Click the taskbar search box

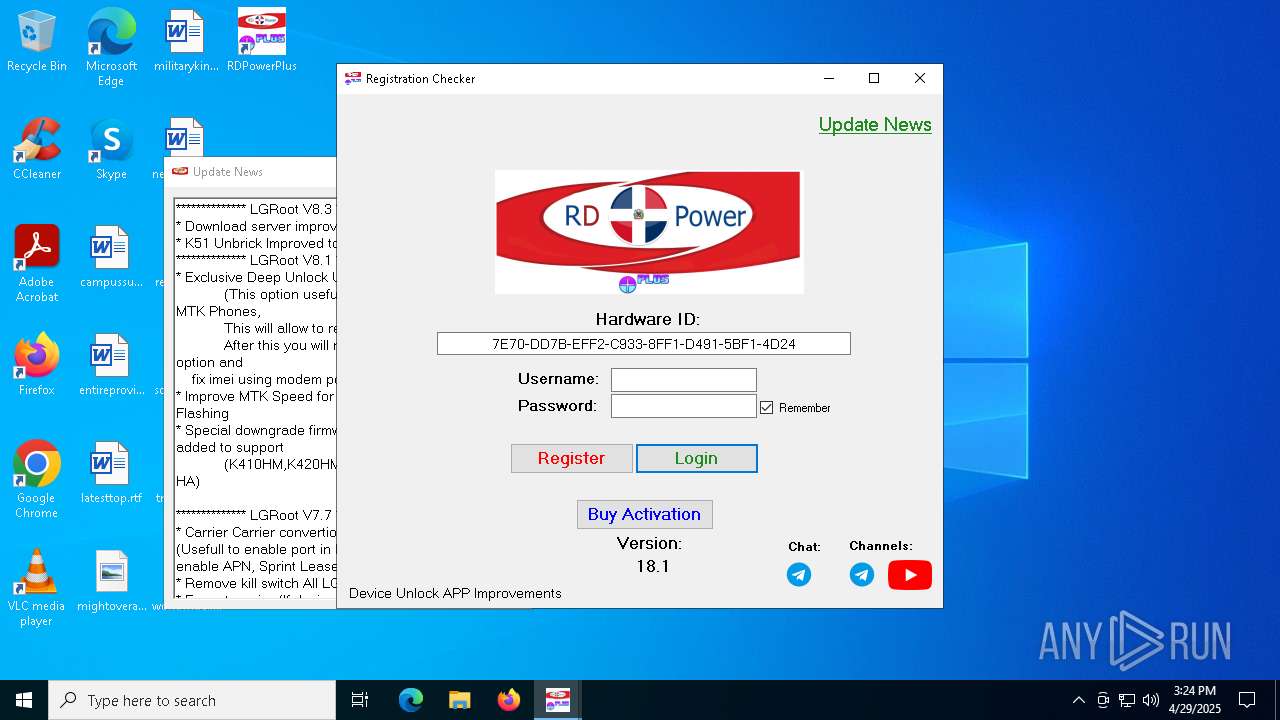pyautogui.click(x=192, y=700)
